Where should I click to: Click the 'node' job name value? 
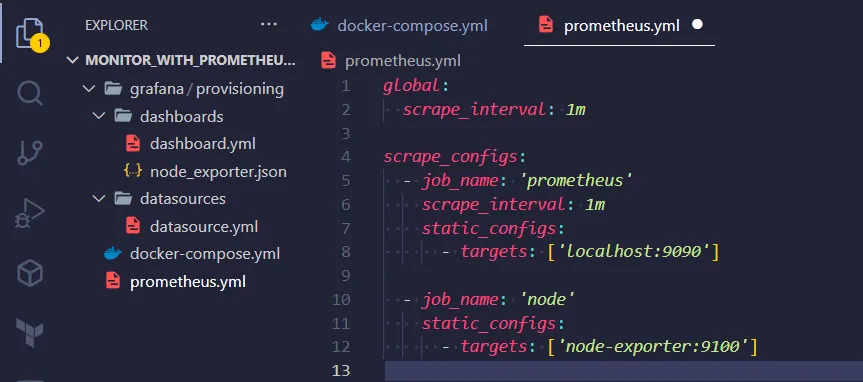click(x=547, y=299)
